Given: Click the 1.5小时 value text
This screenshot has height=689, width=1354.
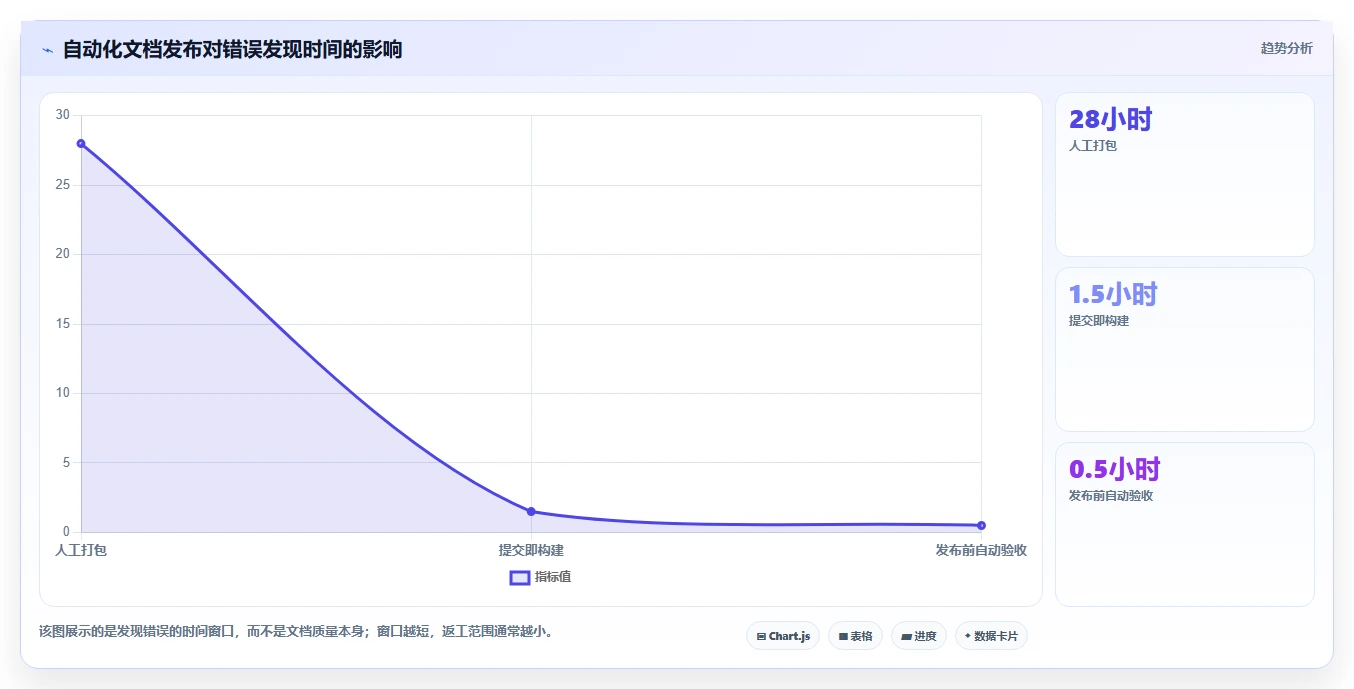Looking at the screenshot, I should [1113, 294].
